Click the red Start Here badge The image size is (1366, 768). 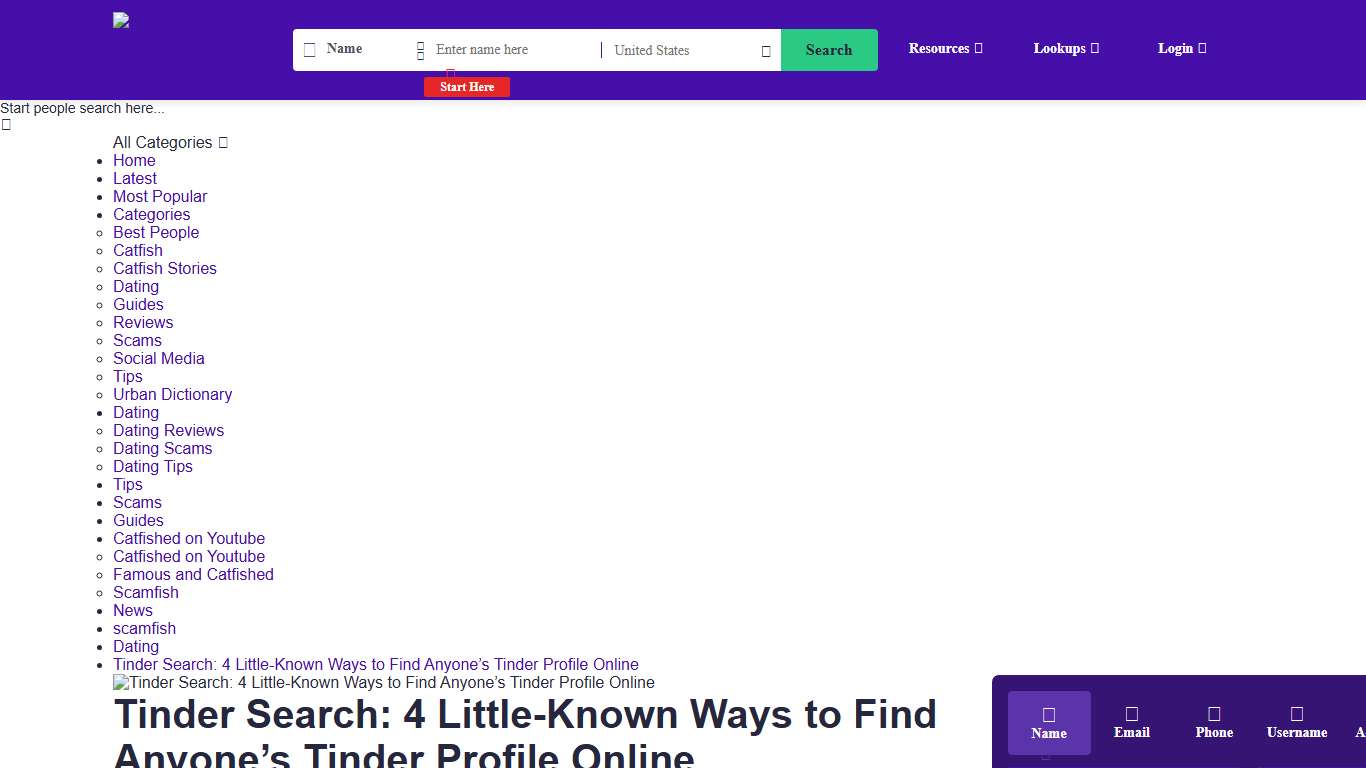(x=466, y=87)
